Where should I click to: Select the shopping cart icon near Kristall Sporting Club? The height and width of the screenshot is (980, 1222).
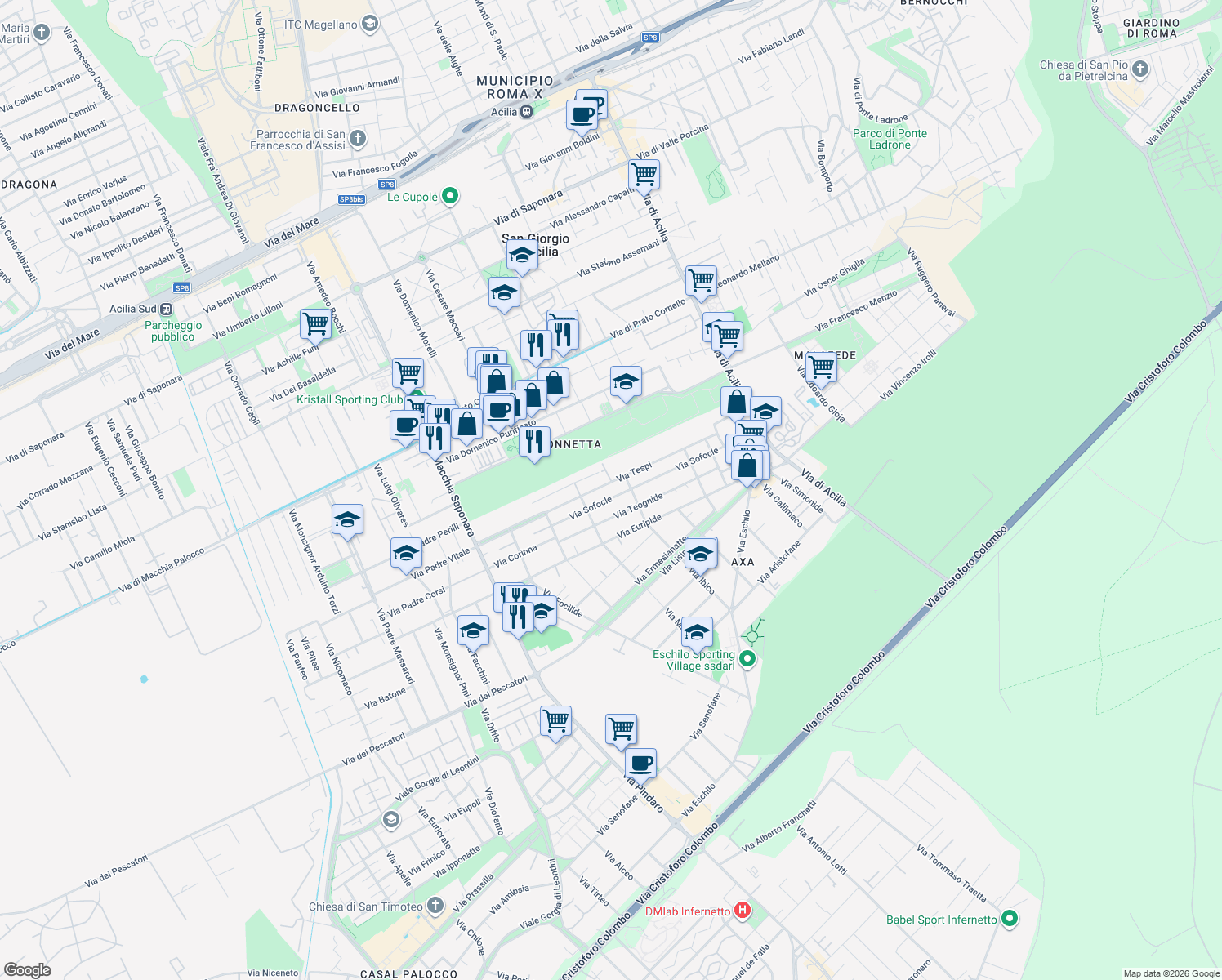tap(408, 374)
